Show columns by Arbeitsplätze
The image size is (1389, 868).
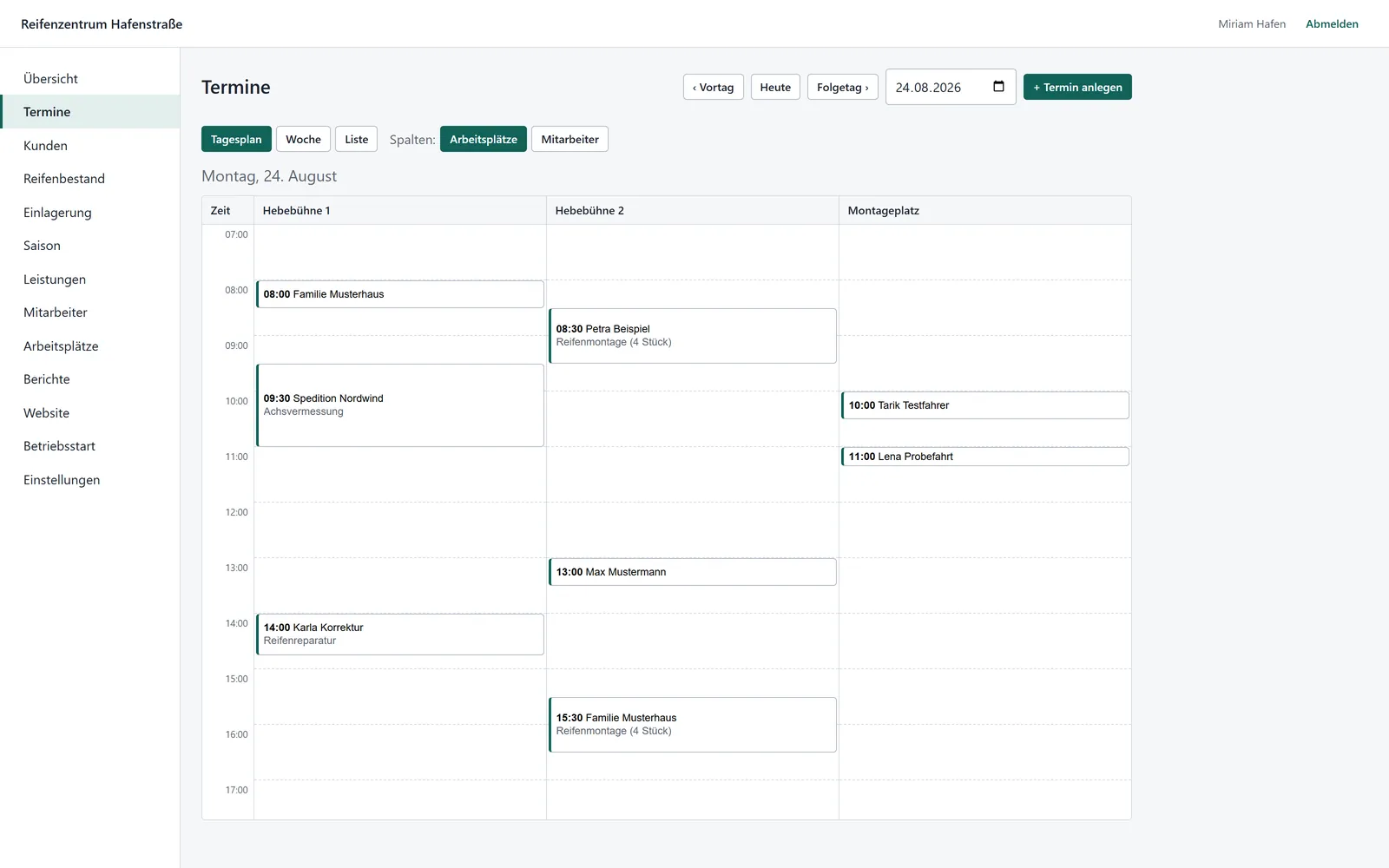click(484, 139)
